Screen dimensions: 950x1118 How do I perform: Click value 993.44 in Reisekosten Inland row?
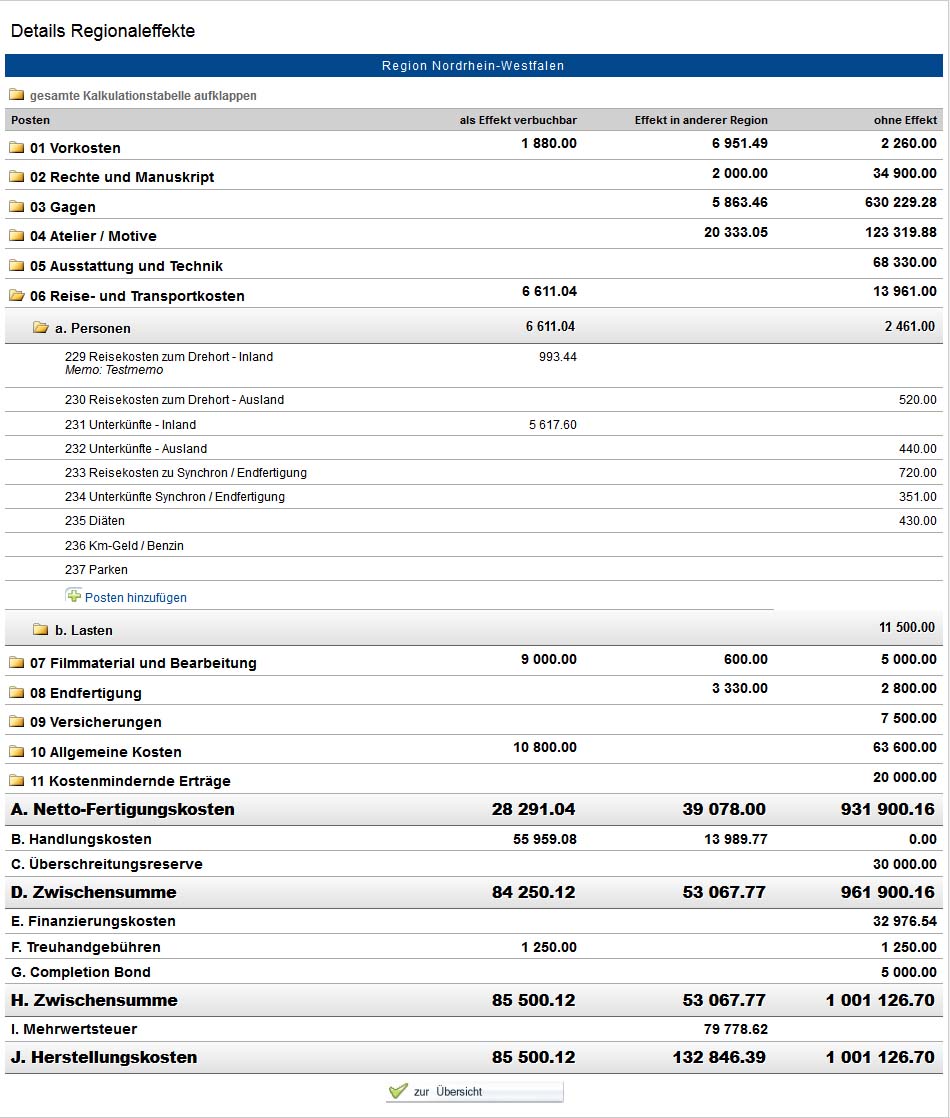pyautogui.click(x=558, y=357)
